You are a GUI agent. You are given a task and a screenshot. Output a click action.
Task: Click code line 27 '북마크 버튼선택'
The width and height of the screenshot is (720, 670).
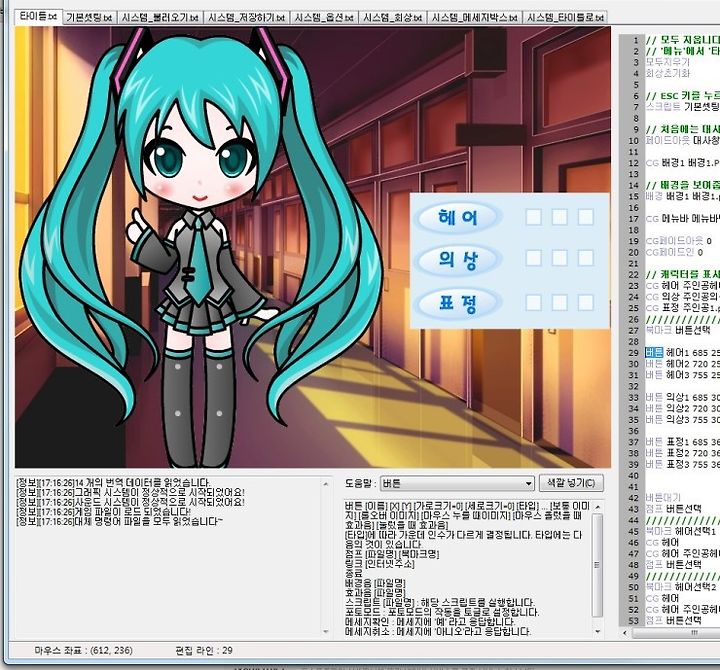pyautogui.click(x=678, y=330)
